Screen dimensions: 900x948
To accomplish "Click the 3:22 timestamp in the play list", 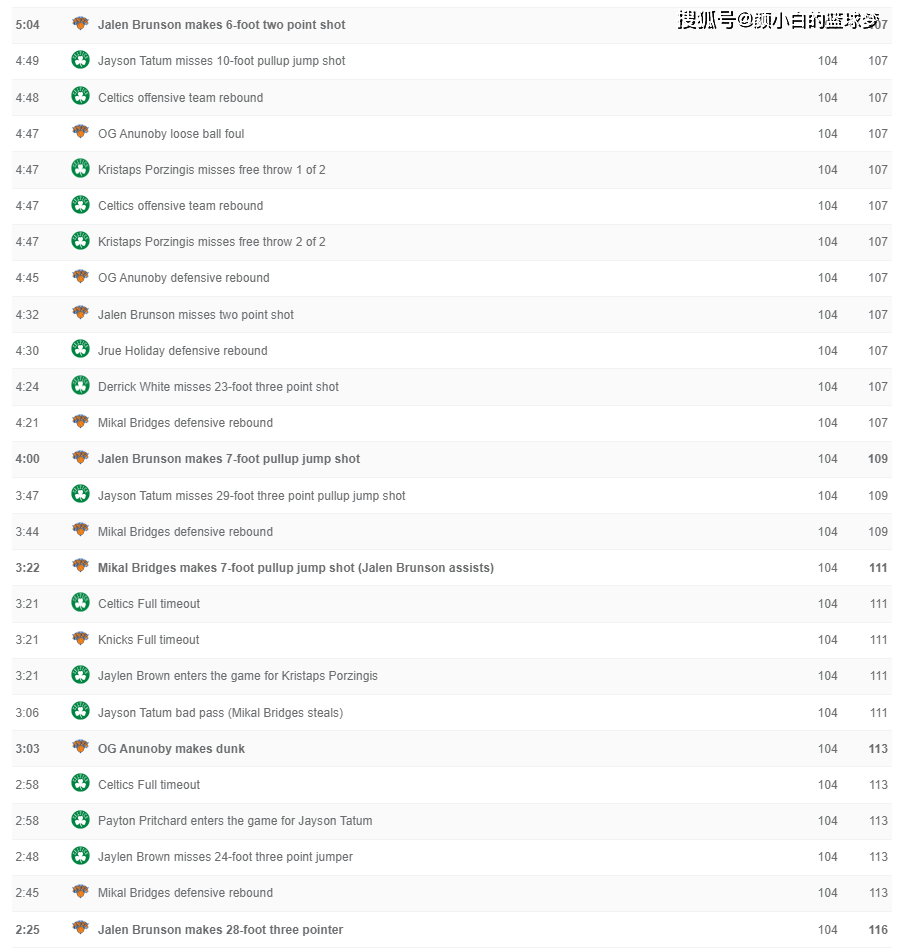I will [x=27, y=568].
